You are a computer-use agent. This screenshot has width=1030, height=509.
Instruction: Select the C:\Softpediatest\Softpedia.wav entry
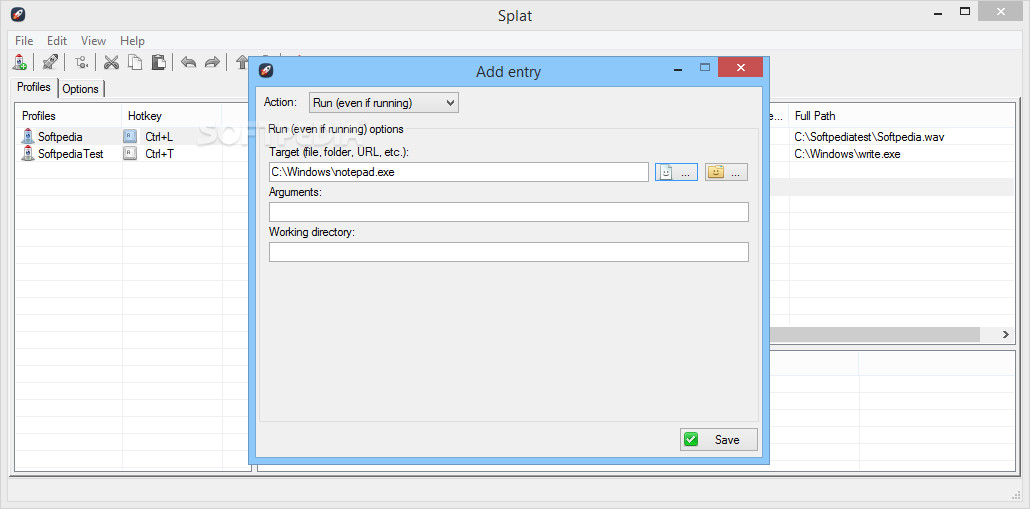[870, 137]
